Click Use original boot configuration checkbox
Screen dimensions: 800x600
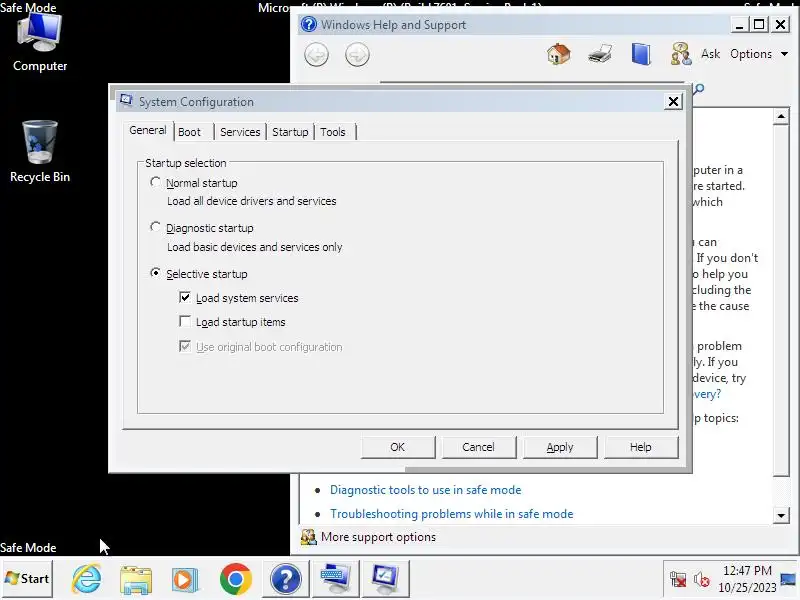[x=185, y=346]
